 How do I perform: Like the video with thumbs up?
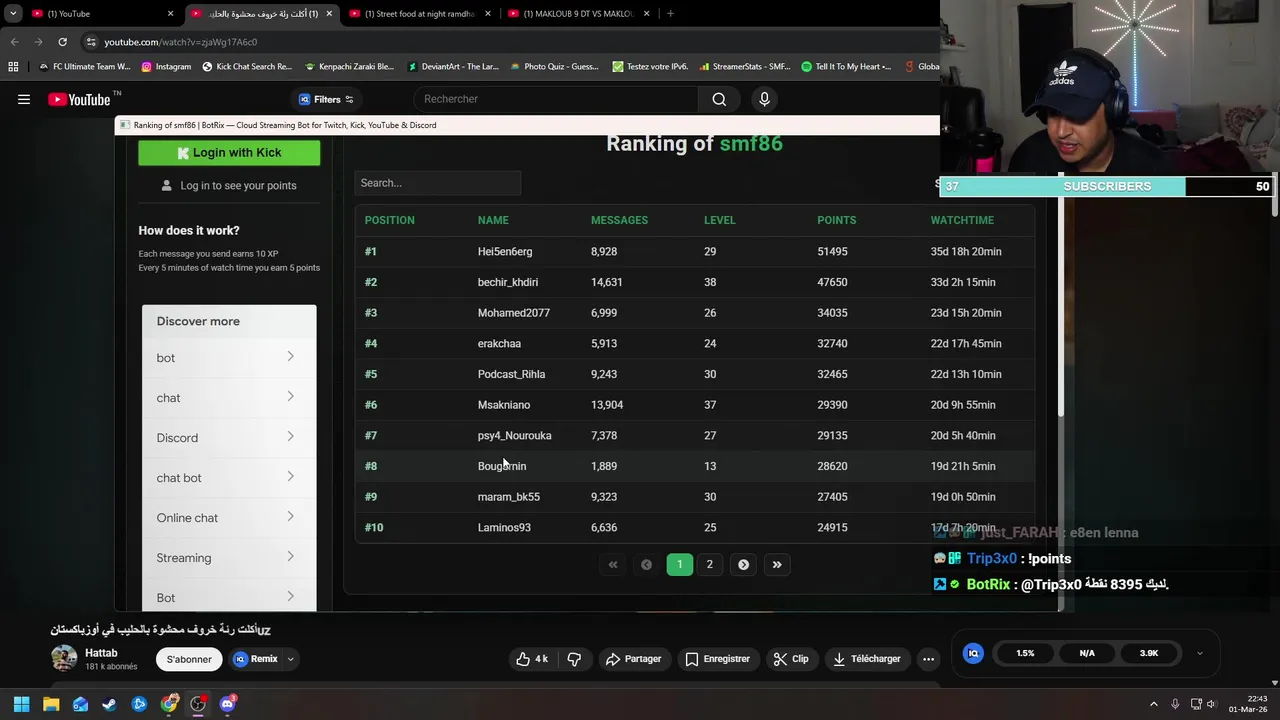[532, 659]
